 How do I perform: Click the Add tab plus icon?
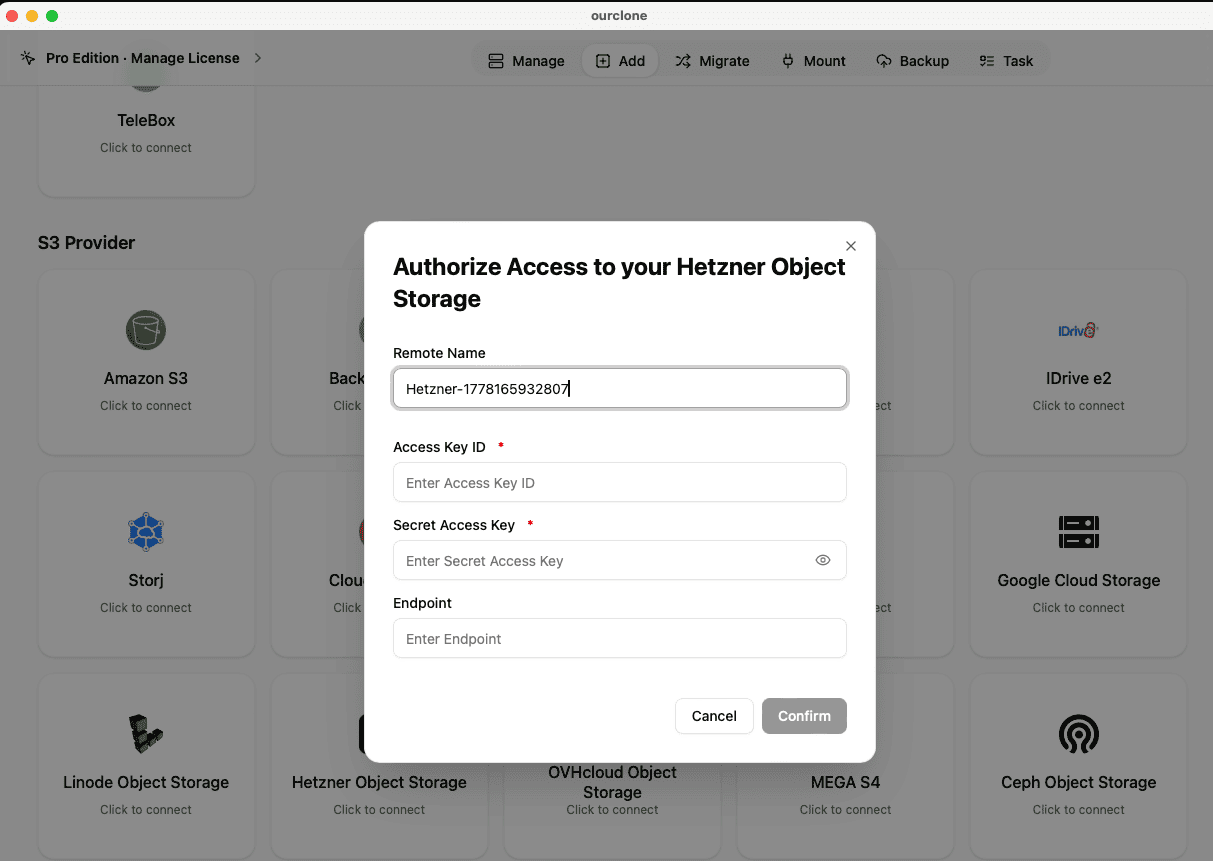pos(603,61)
